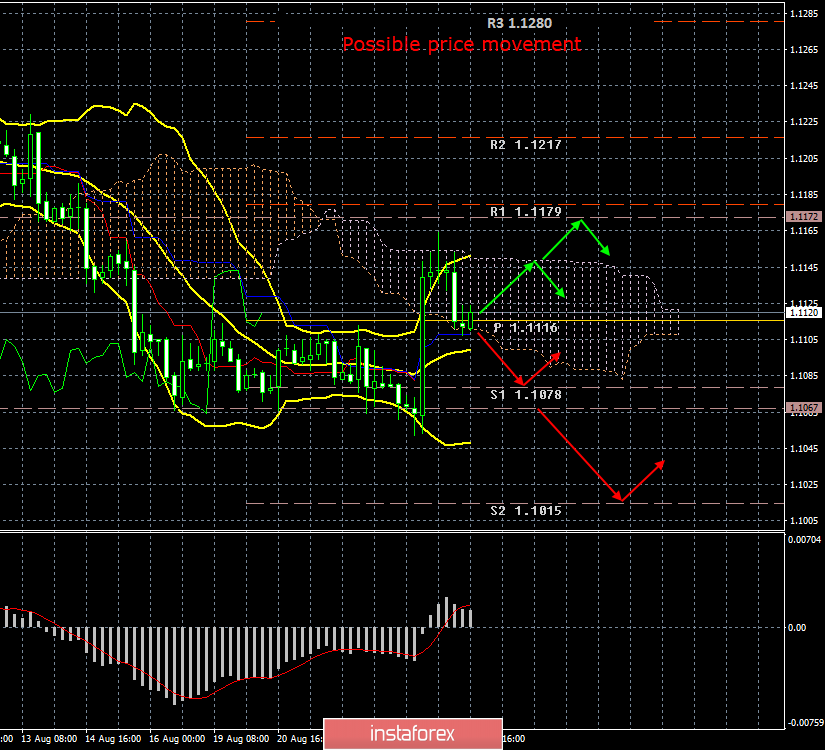Select the highlighted 1.1172 price marker on axis

coord(803,216)
